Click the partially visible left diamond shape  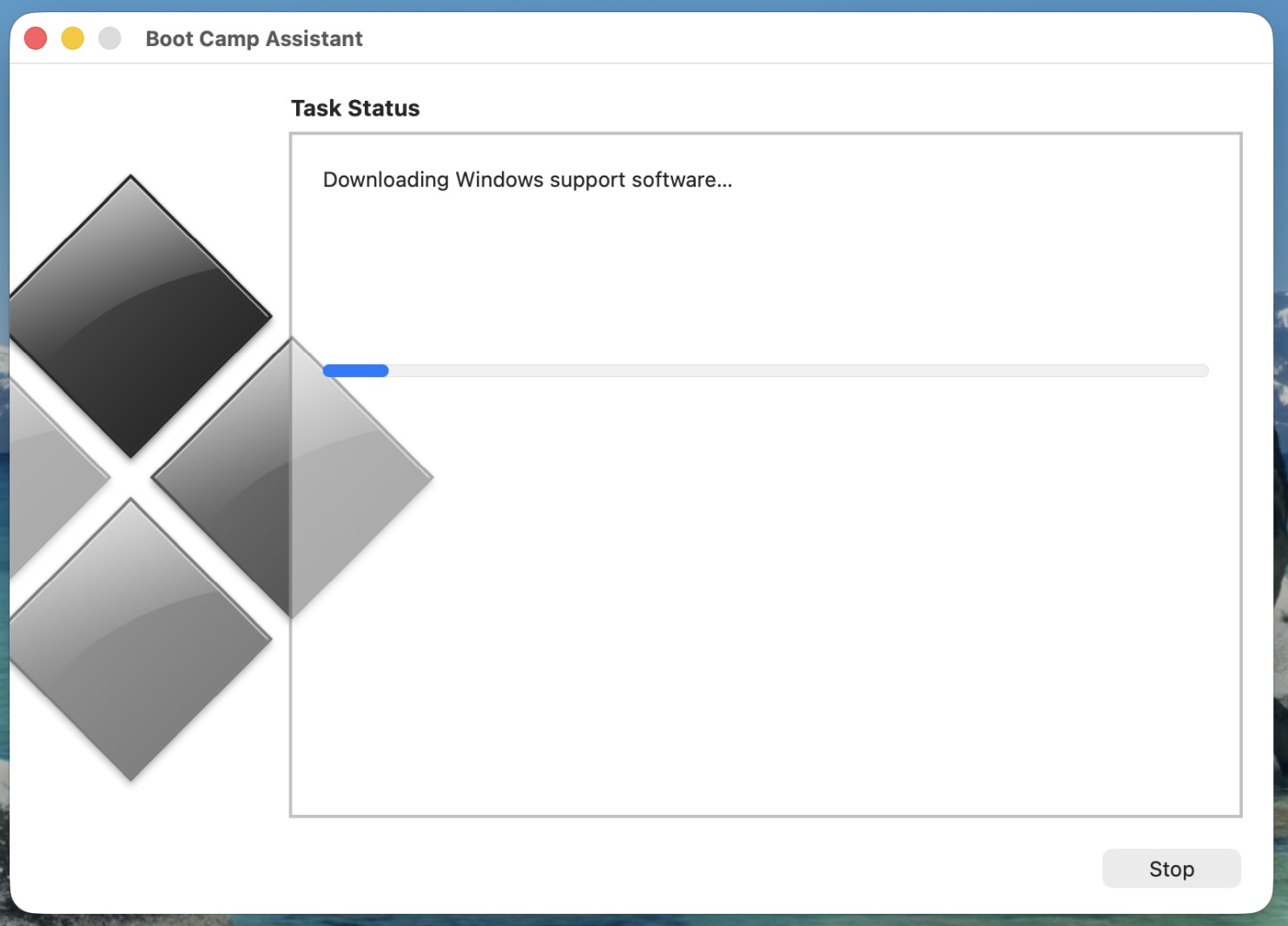[x=43, y=473]
